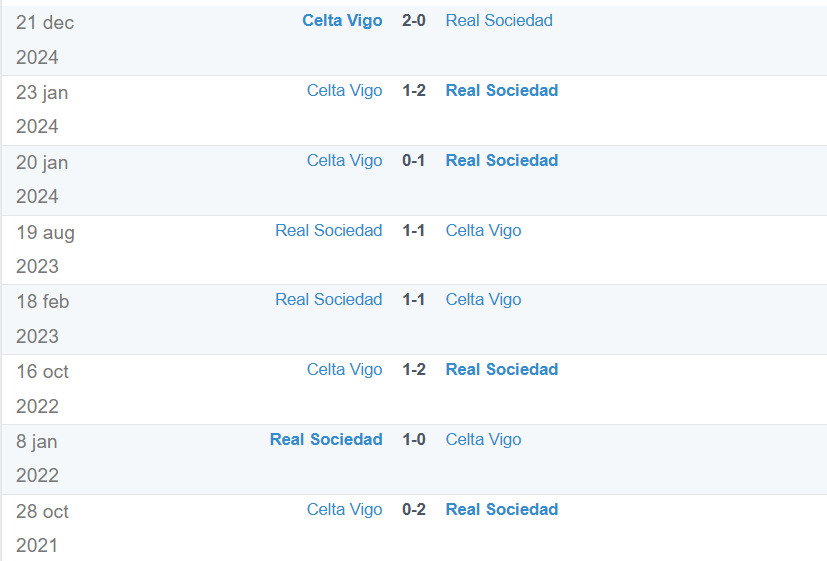Click Celta Vigo in the 23 jan 2024 row
Image resolution: width=827 pixels, height=561 pixels.
click(344, 91)
